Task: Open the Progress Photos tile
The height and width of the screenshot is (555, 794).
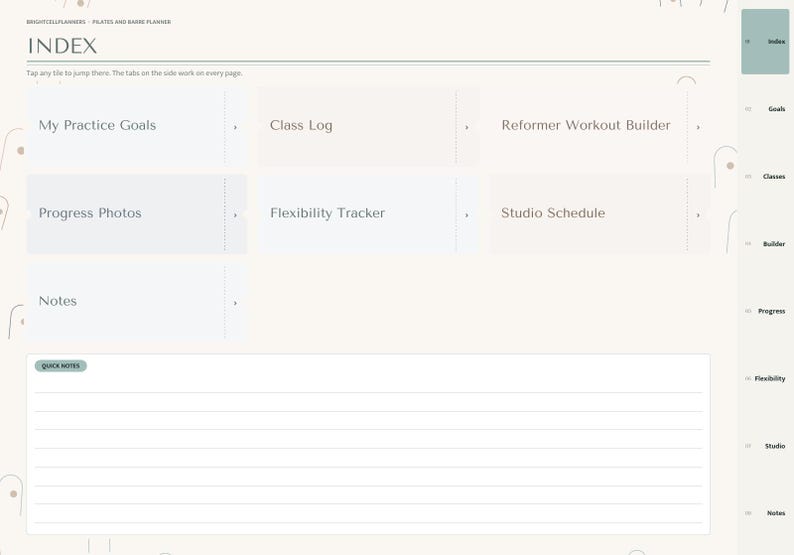Action: coord(137,214)
